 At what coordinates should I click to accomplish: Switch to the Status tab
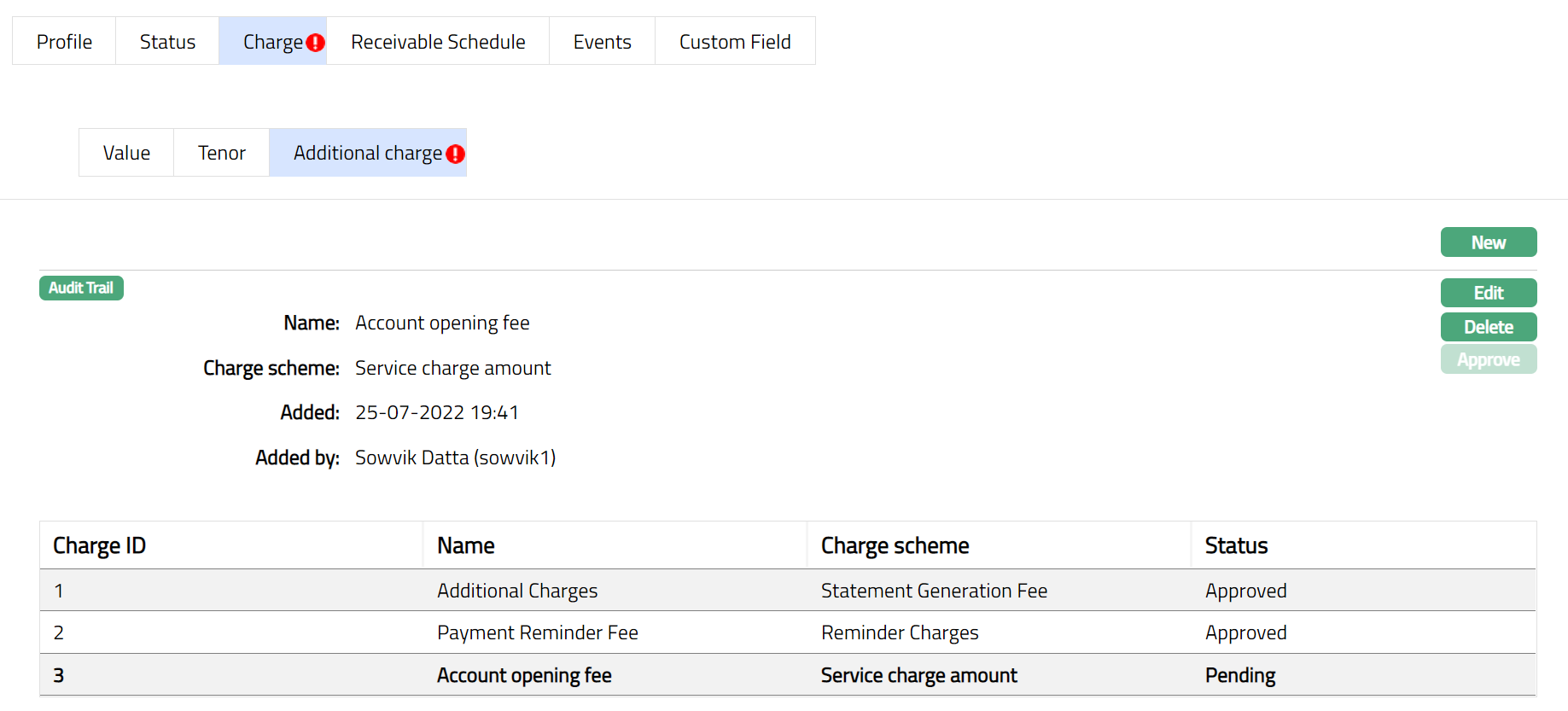(167, 42)
